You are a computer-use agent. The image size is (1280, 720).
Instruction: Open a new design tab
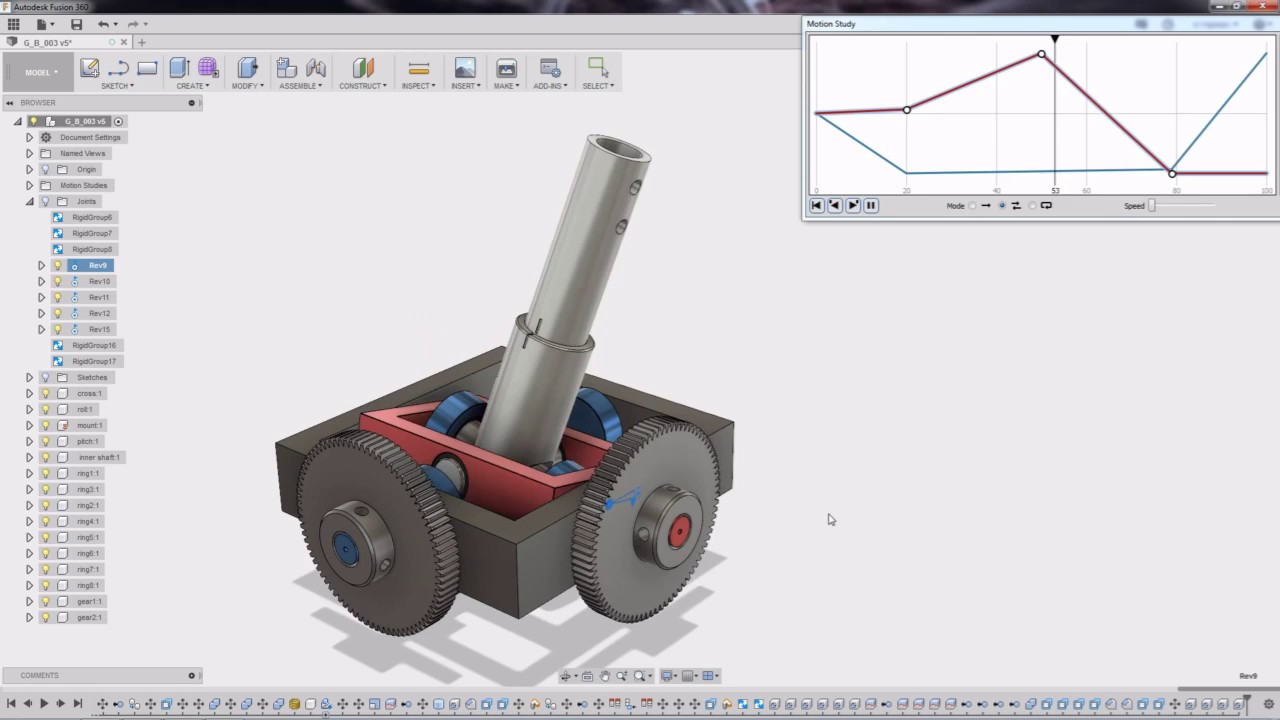[141, 42]
